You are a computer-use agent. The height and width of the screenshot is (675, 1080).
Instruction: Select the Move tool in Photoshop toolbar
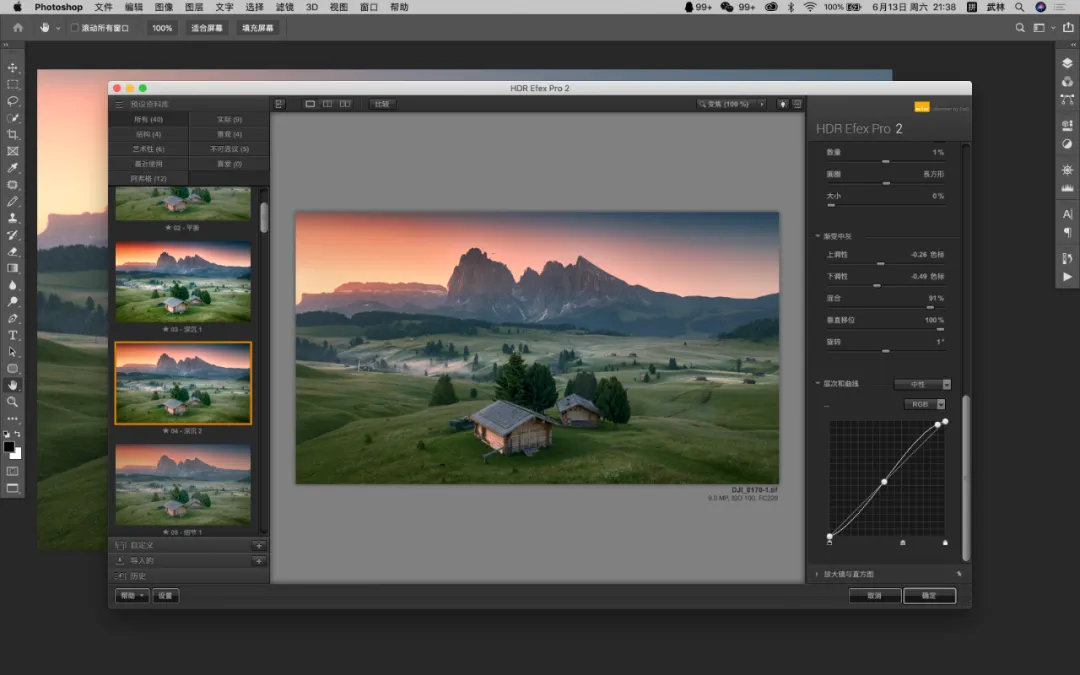(x=13, y=67)
